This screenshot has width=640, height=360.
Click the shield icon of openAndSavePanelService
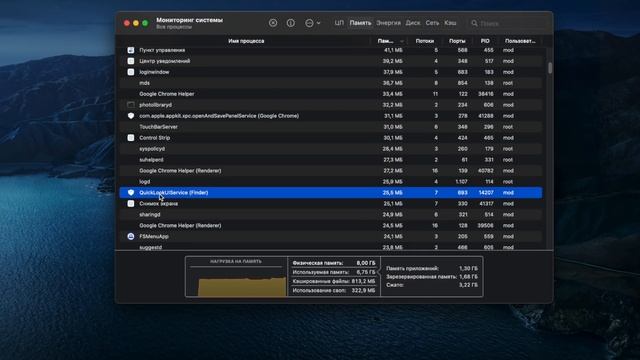coord(131,116)
